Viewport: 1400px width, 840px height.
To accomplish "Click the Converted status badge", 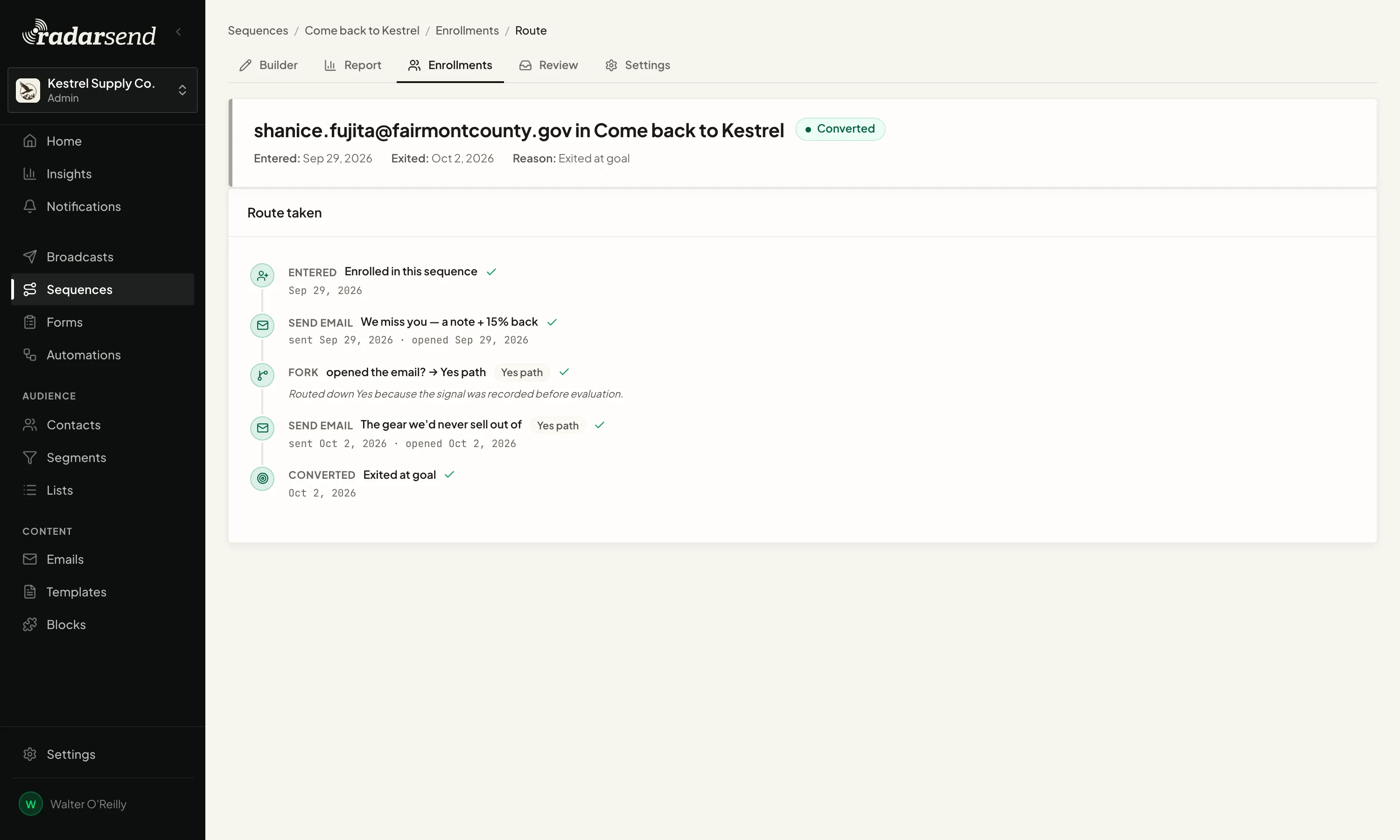I will pos(840,129).
